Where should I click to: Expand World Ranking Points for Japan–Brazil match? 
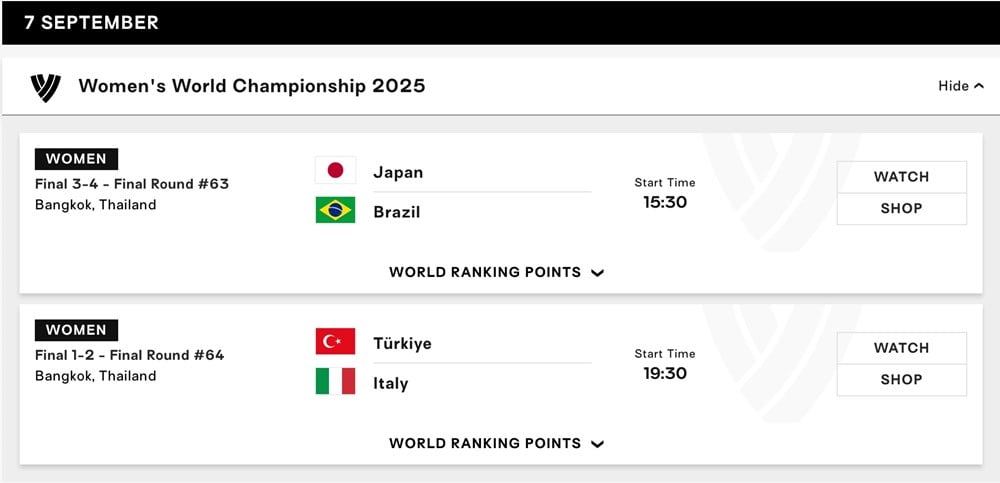[496, 272]
